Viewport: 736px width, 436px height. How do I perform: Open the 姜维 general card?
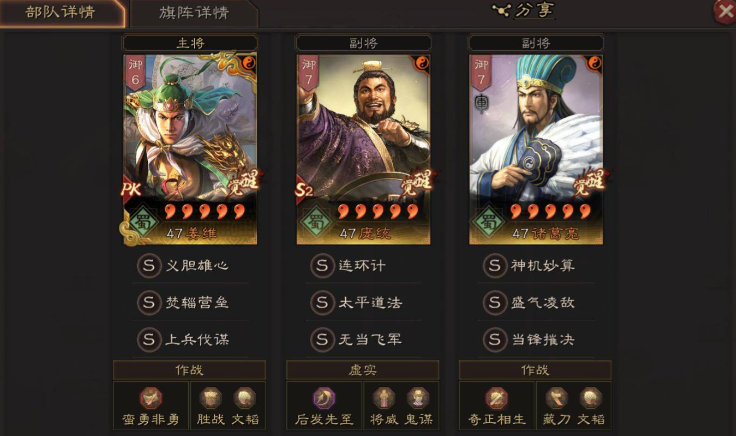pyautogui.click(x=190, y=150)
